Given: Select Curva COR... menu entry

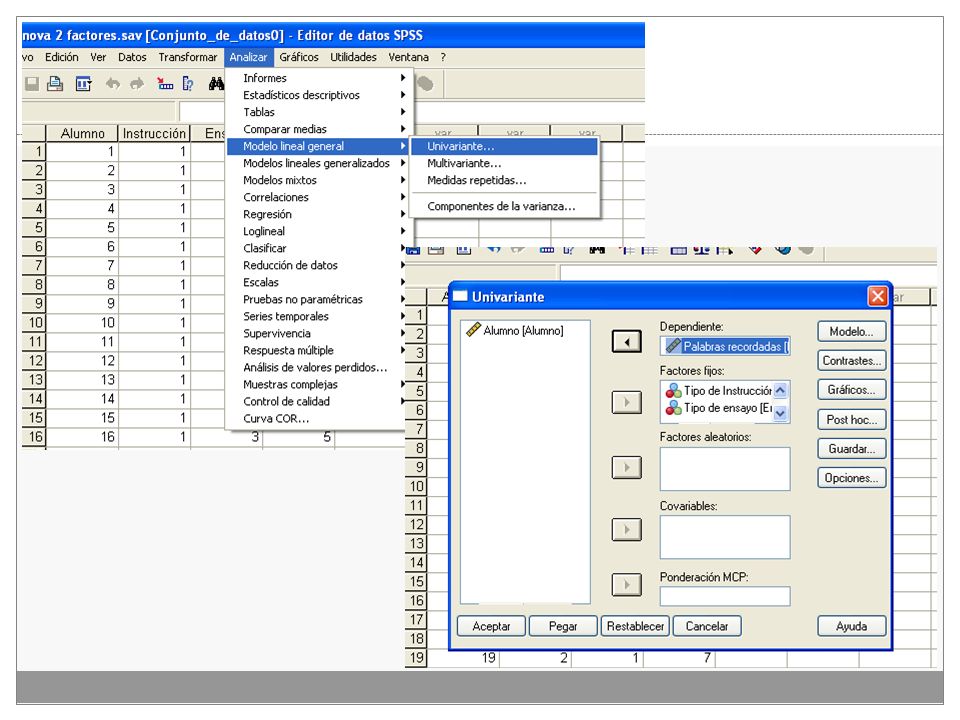Looking at the screenshot, I should click(x=317, y=419).
